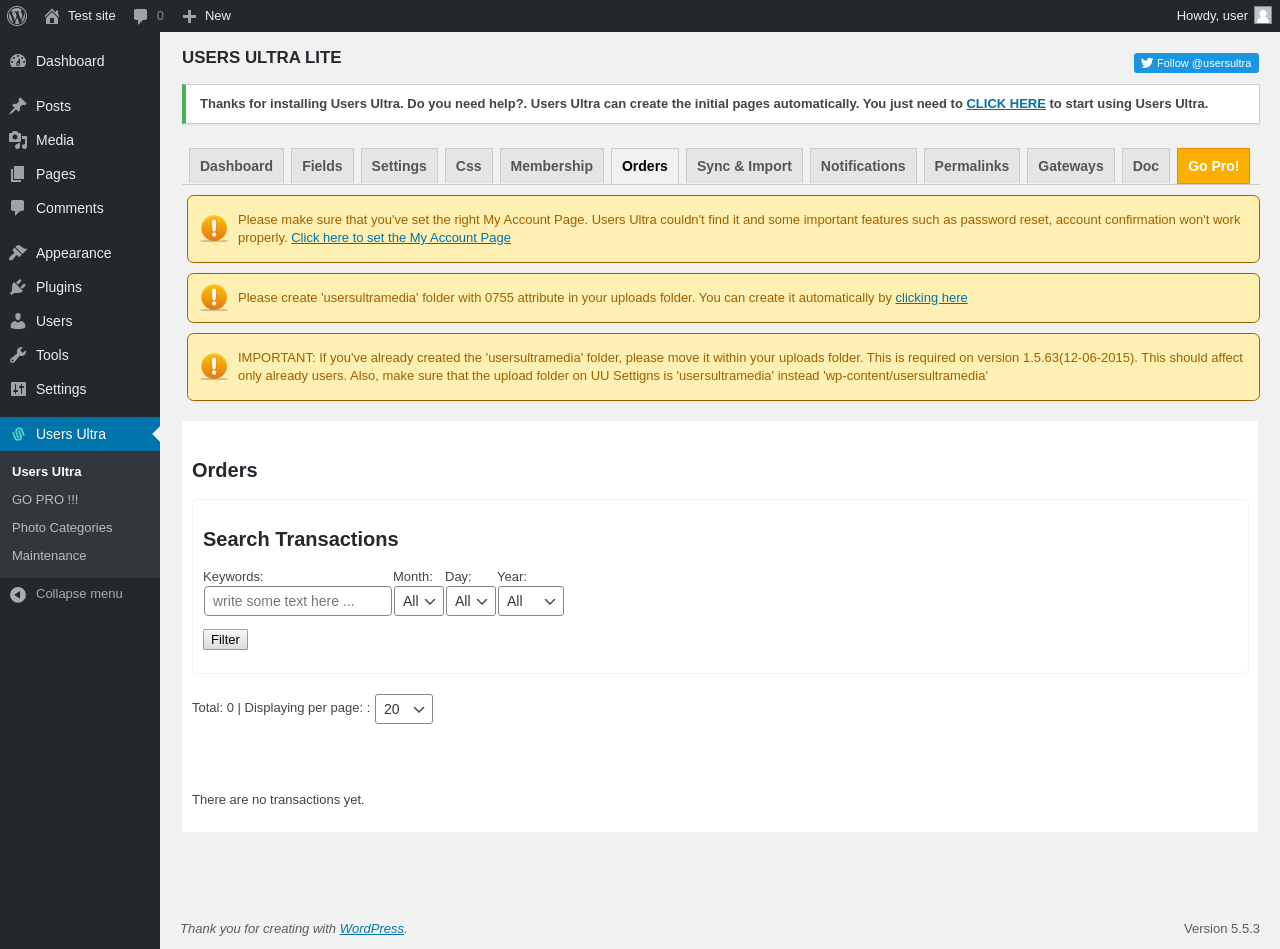
Task: Open the per page count dropdown
Action: coord(404,709)
